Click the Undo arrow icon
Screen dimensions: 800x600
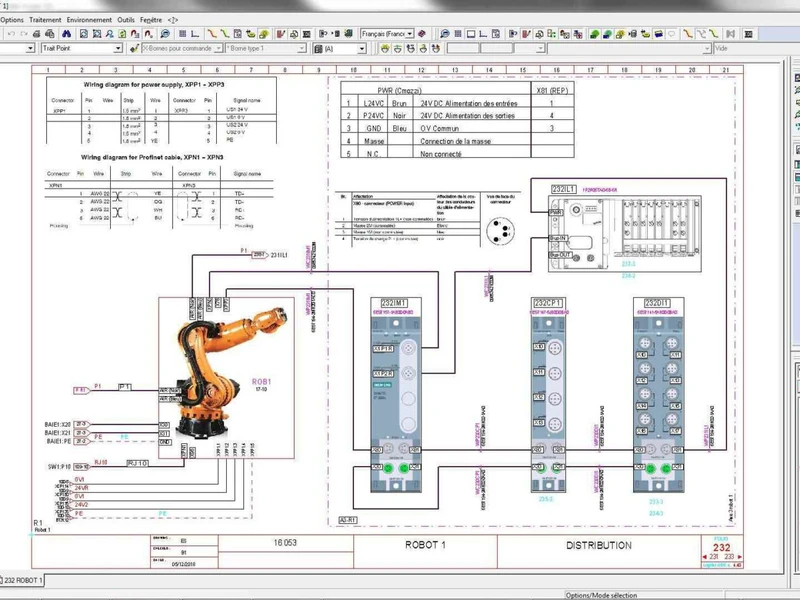point(11,34)
